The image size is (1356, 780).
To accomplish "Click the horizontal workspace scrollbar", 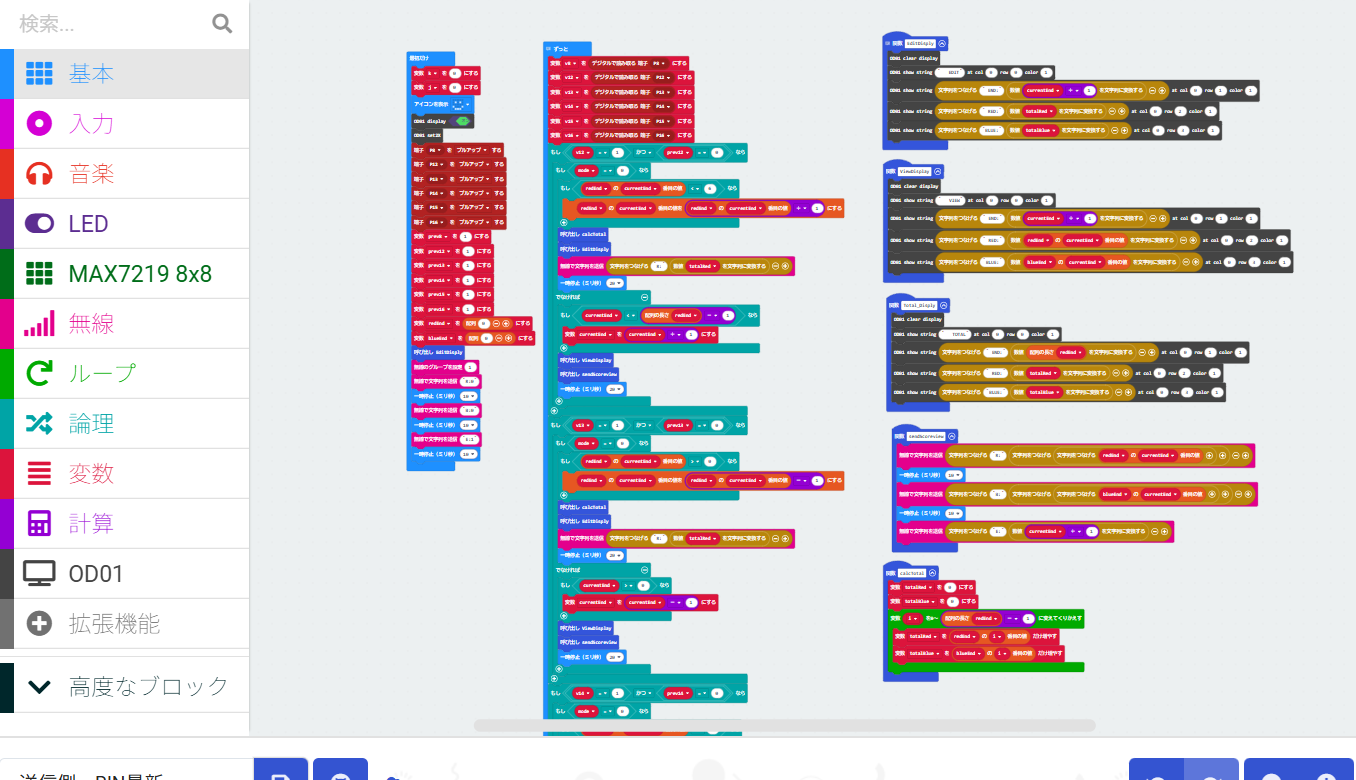I will click(784, 725).
